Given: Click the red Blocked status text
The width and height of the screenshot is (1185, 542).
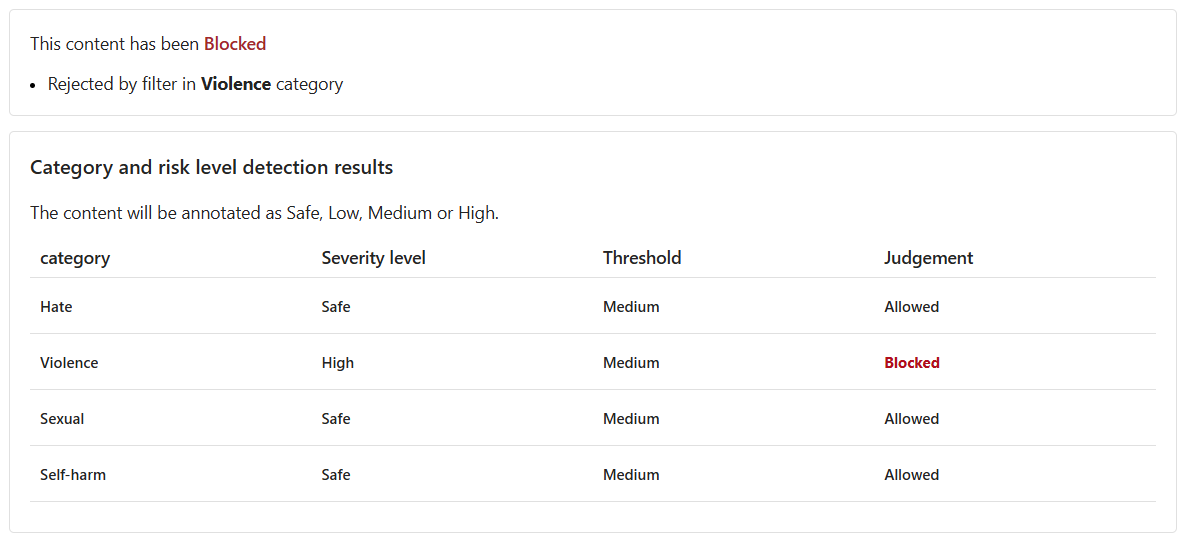Looking at the screenshot, I should coord(235,44).
